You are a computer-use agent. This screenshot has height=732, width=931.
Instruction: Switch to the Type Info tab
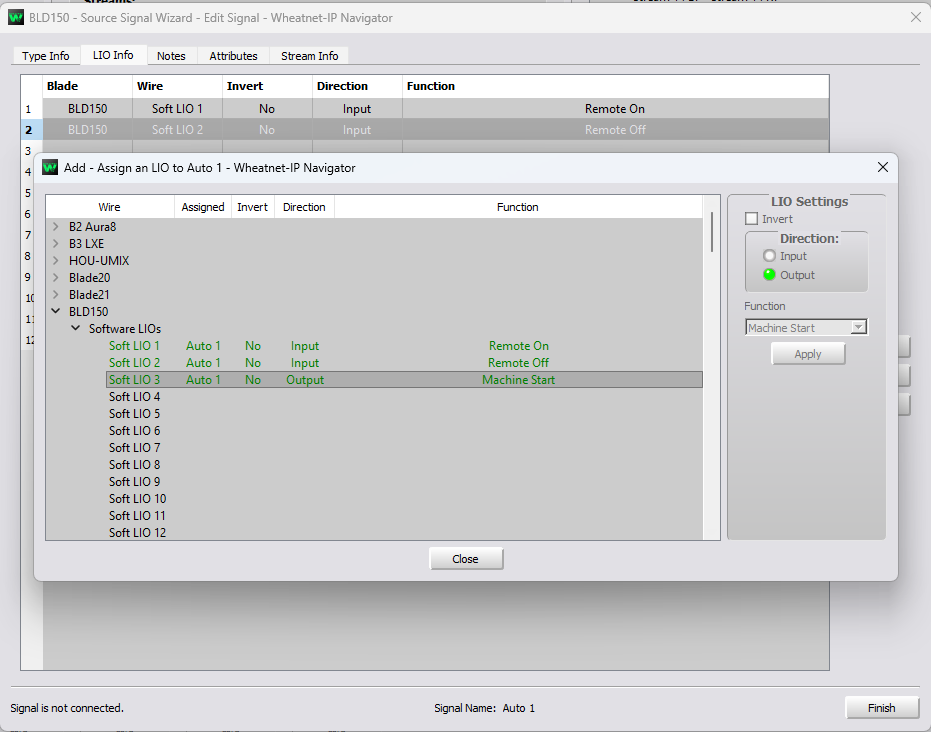tap(46, 56)
